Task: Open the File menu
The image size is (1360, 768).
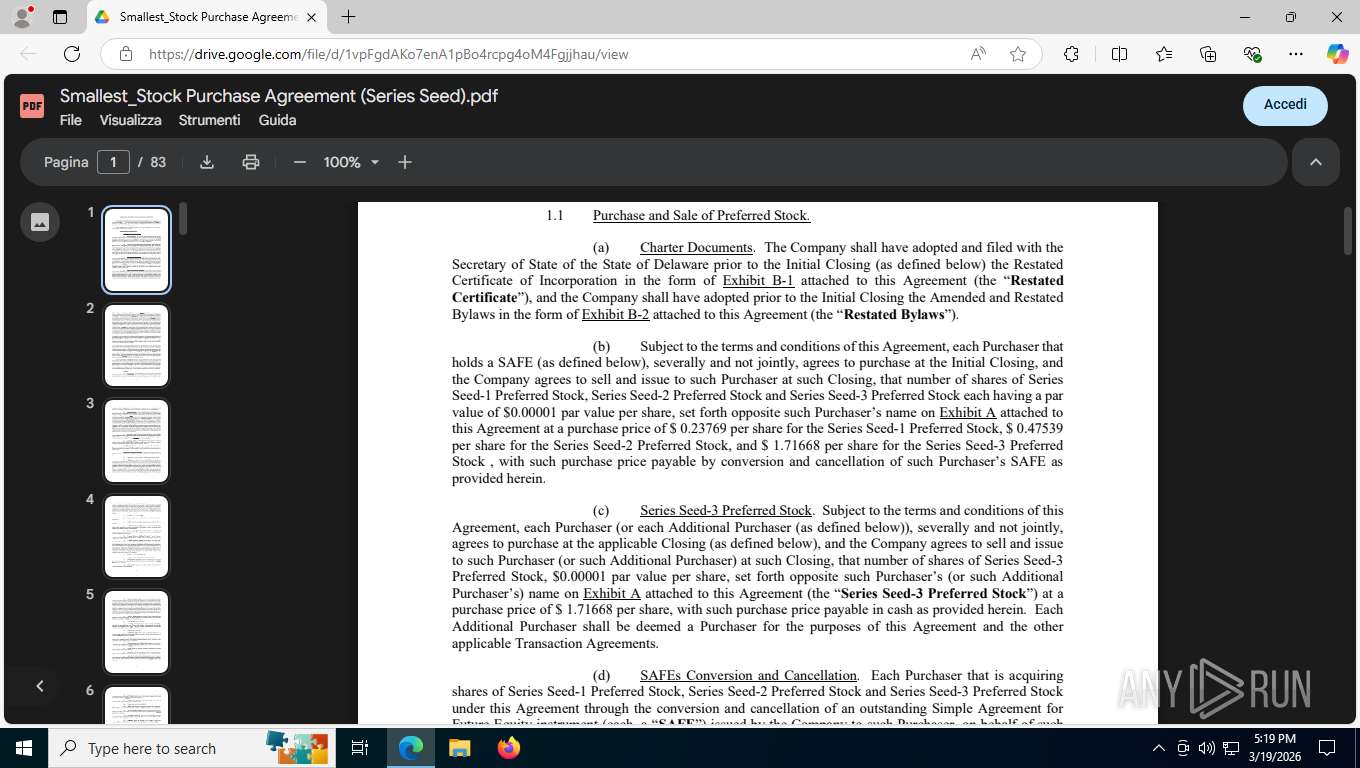Action: coord(71,120)
